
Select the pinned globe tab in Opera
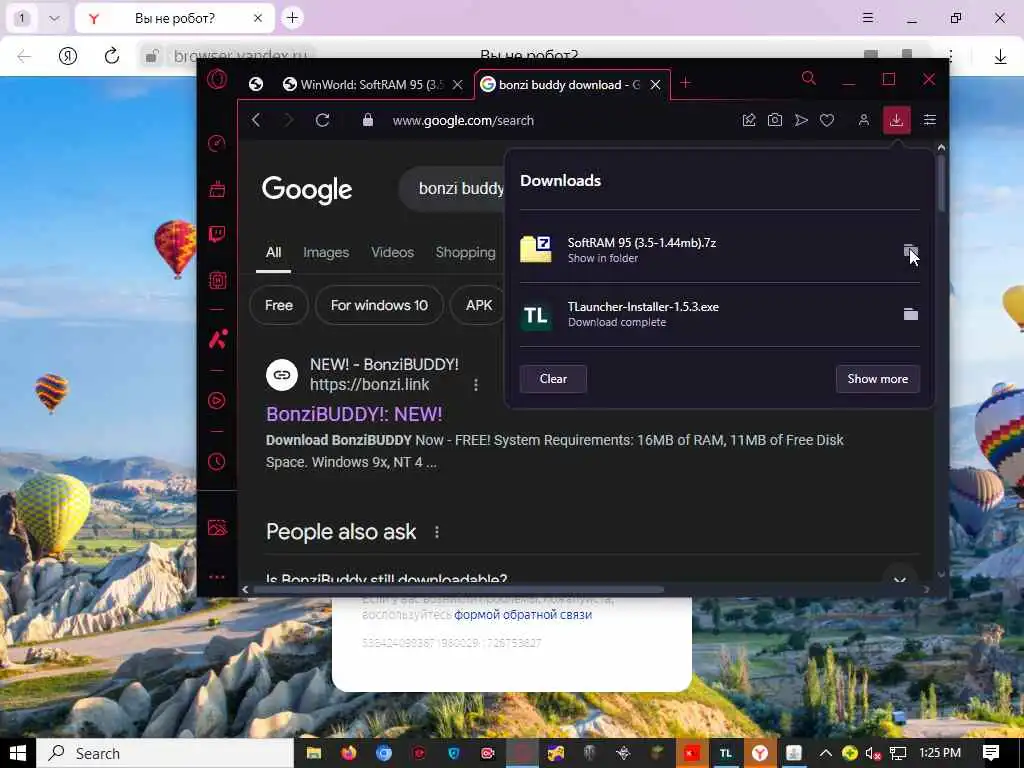pyautogui.click(x=256, y=84)
